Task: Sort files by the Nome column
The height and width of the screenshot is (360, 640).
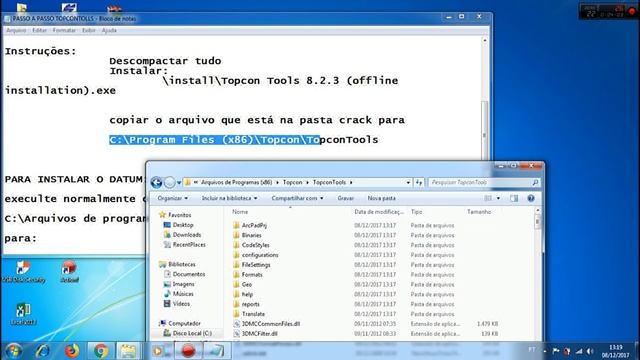Action: pyautogui.click(x=240, y=212)
